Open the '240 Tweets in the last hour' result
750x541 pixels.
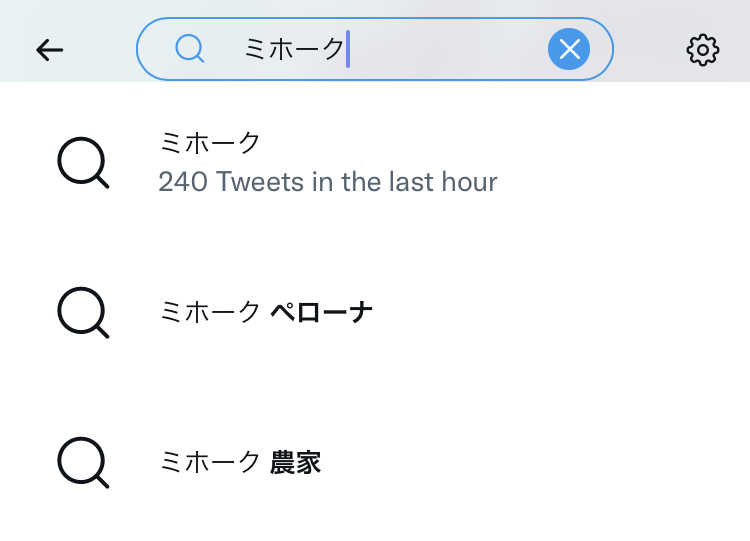pos(327,183)
